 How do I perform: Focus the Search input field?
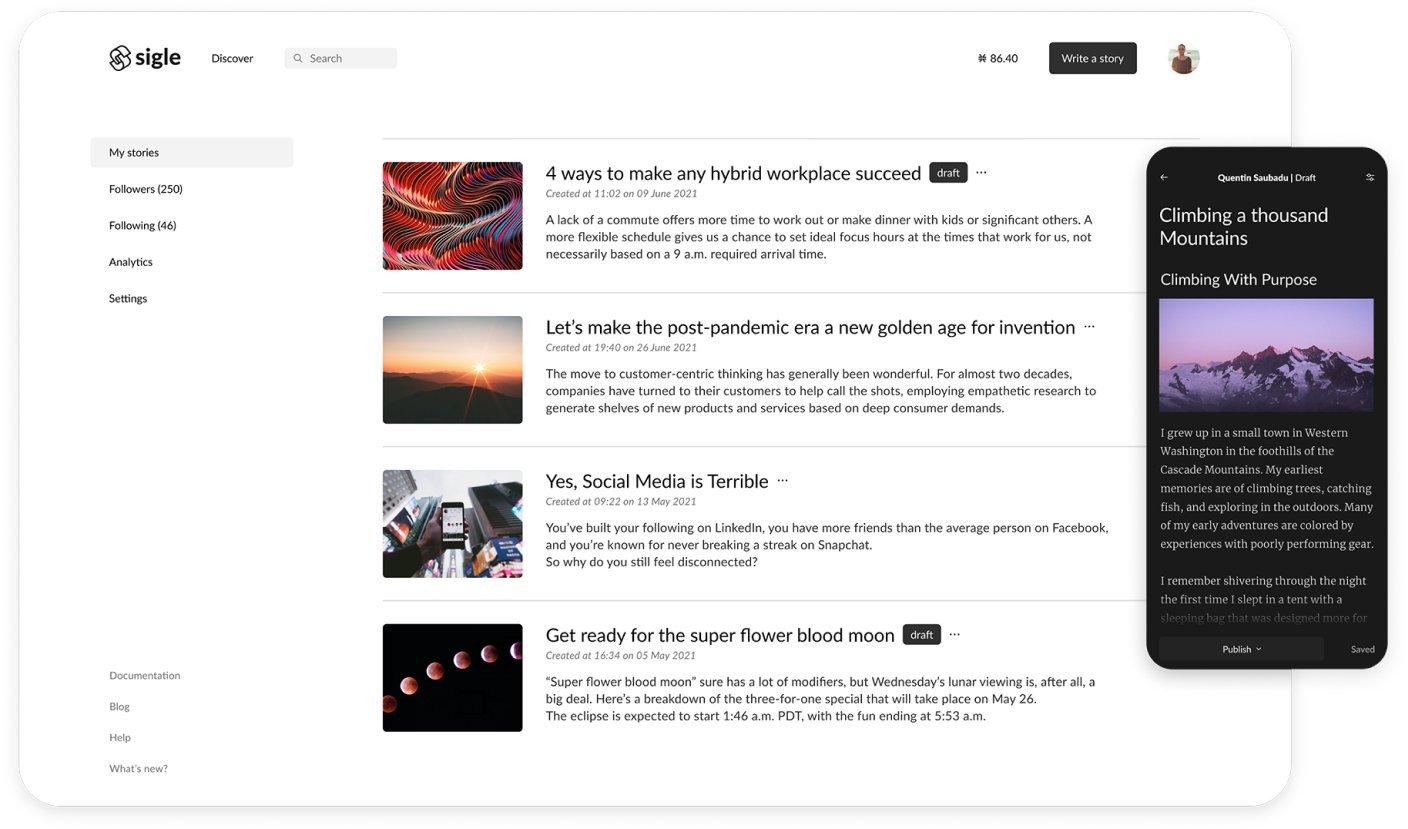tap(341, 58)
